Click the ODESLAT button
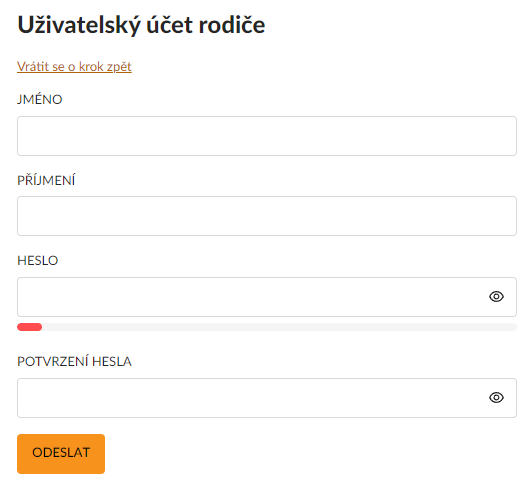This screenshot has height=486, width=524. click(x=61, y=454)
